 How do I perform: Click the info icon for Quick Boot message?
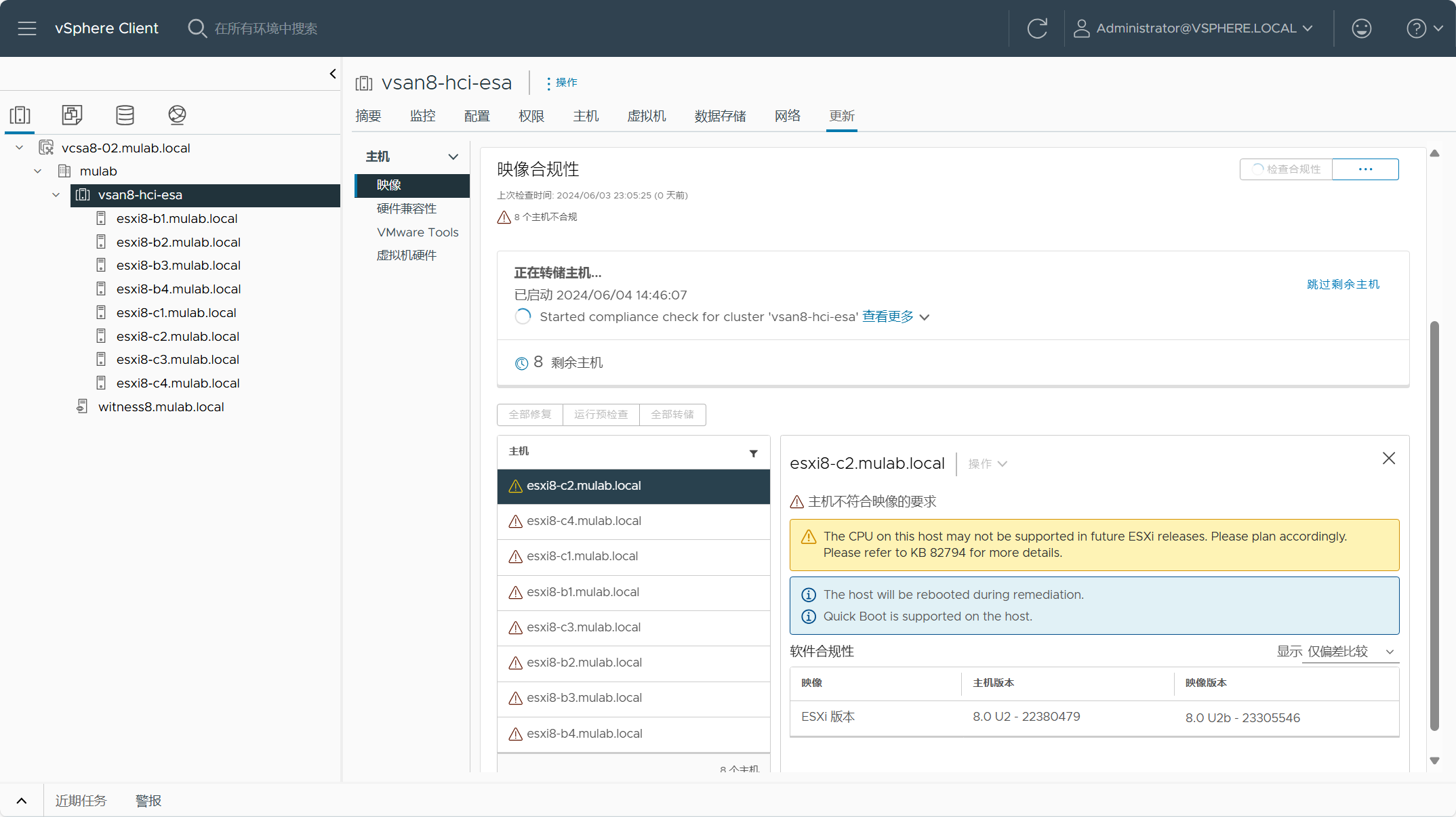pyautogui.click(x=809, y=616)
